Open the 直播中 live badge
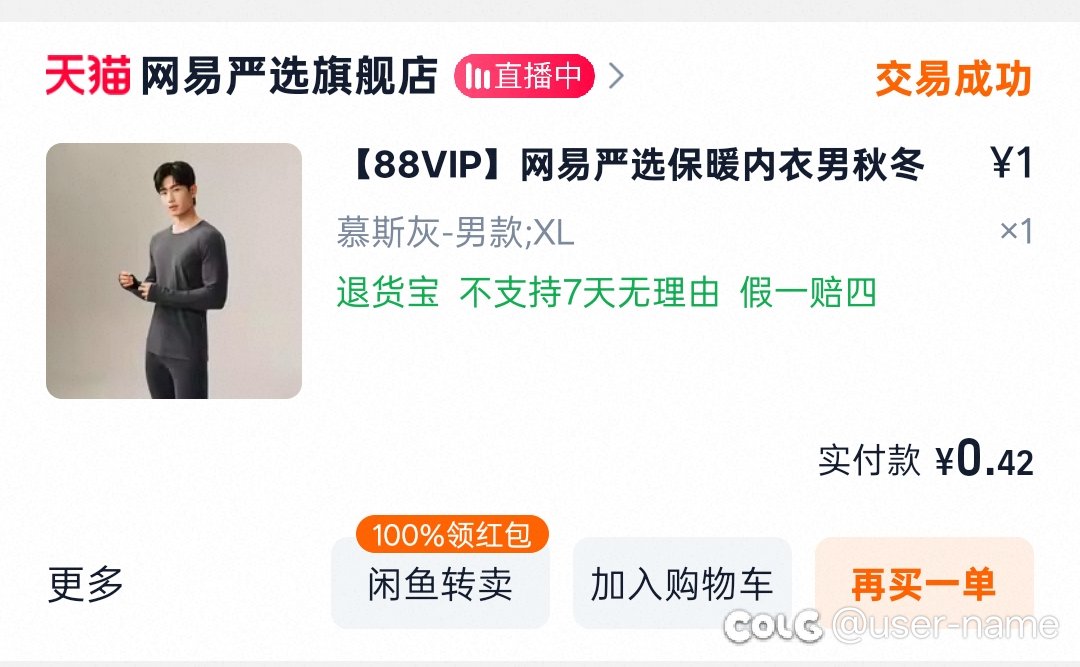Screen dimensions: 1080x667 (x=524, y=76)
